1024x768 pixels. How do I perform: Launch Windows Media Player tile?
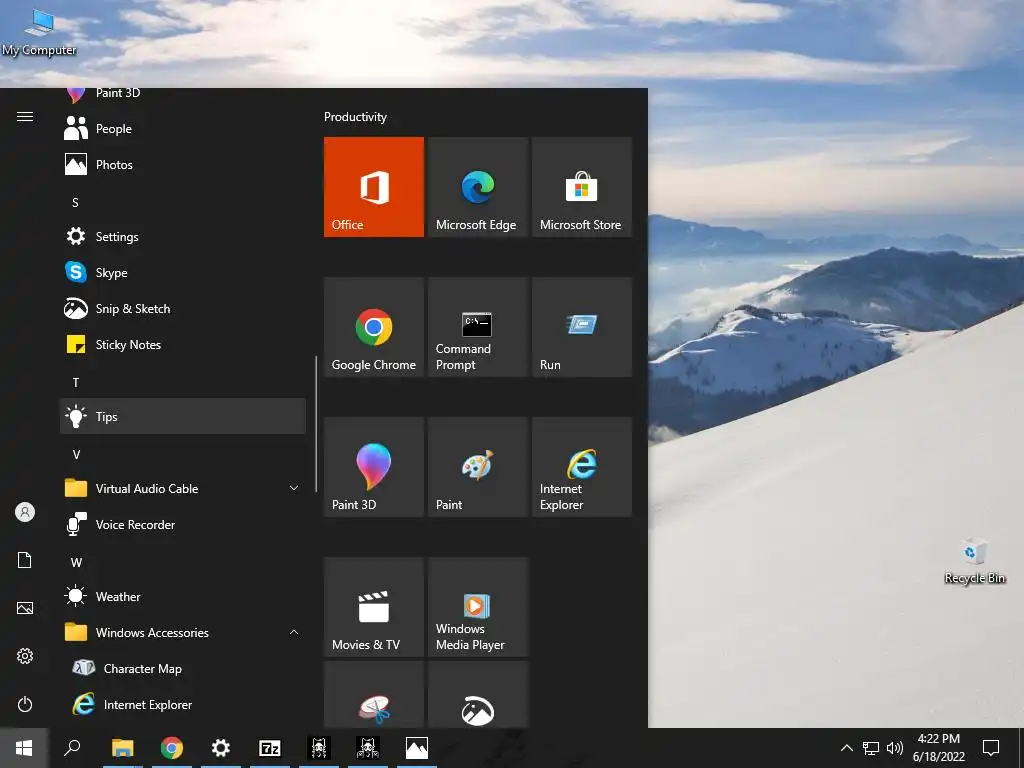point(477,607)
